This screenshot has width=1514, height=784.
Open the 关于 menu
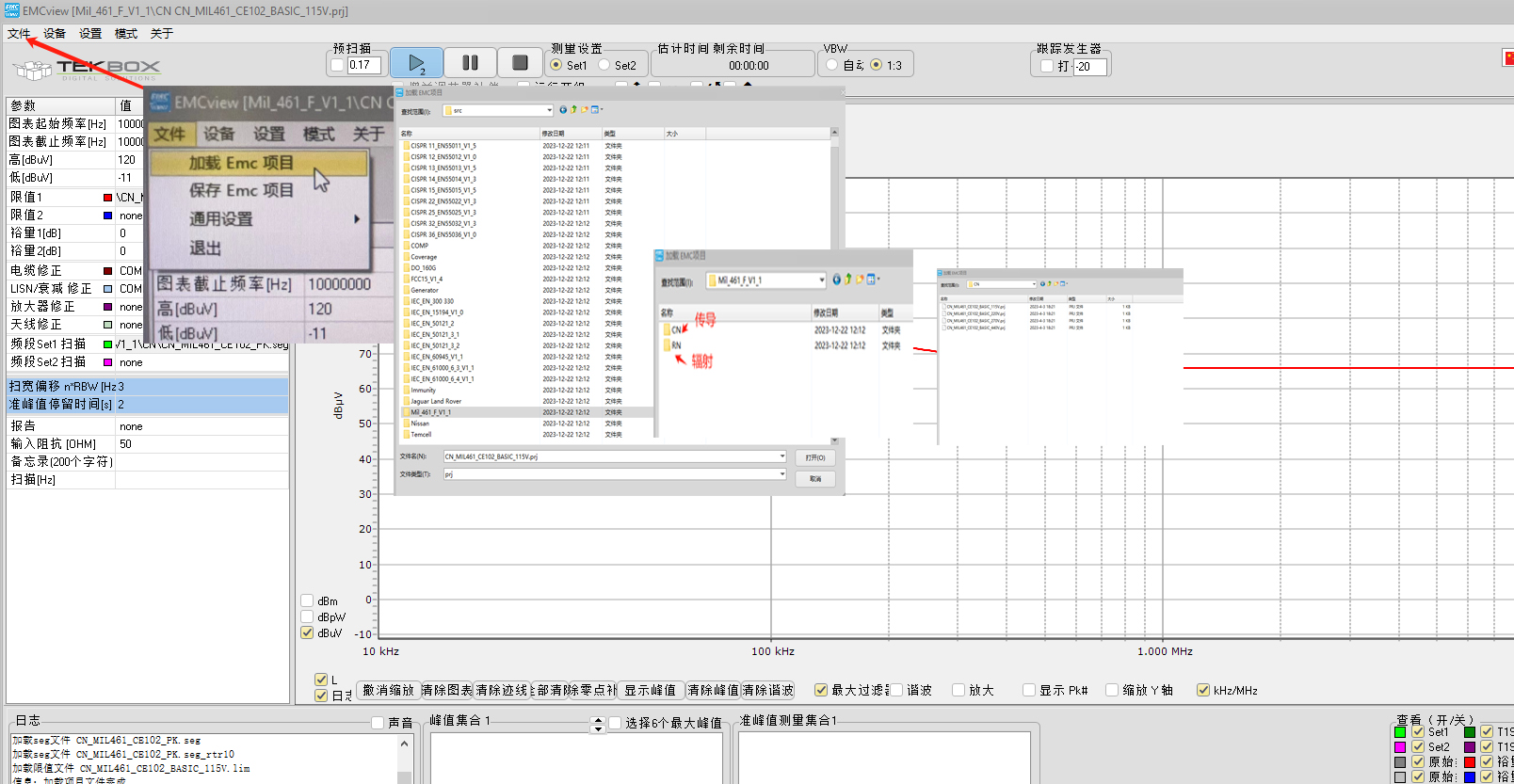tap(162, 33)
